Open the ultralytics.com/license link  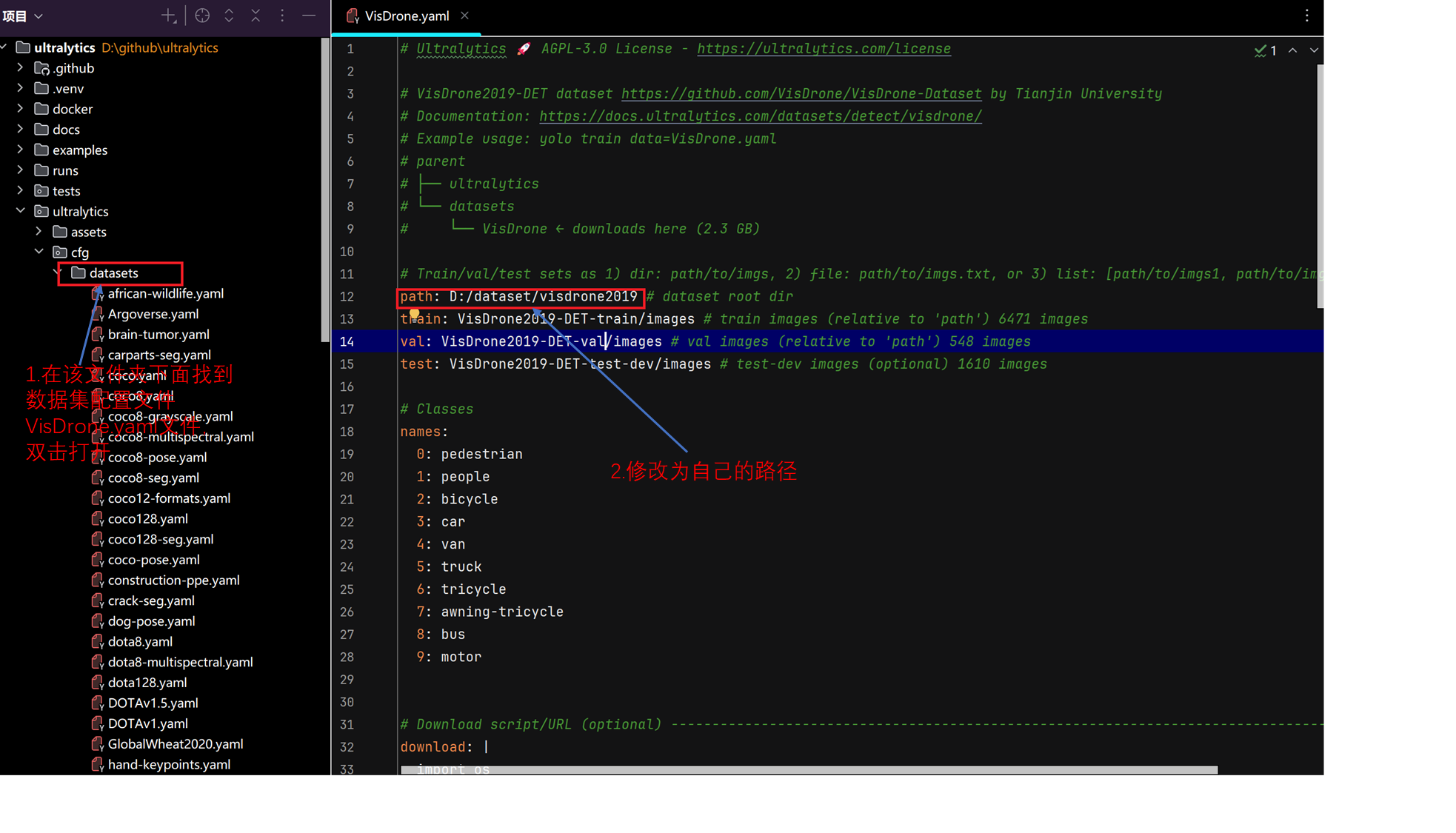coord(824,49)
